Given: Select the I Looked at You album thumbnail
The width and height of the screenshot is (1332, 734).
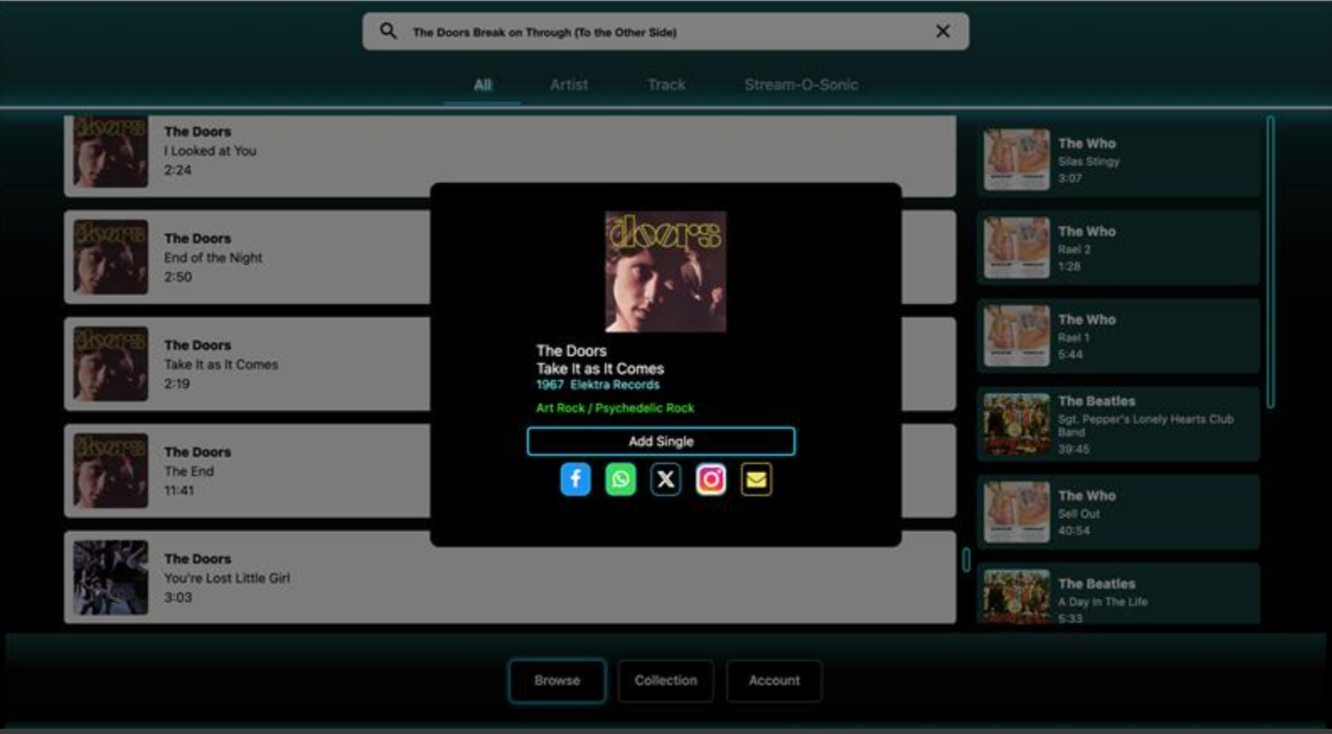Looking at the screenshot, I should (111, 151).
